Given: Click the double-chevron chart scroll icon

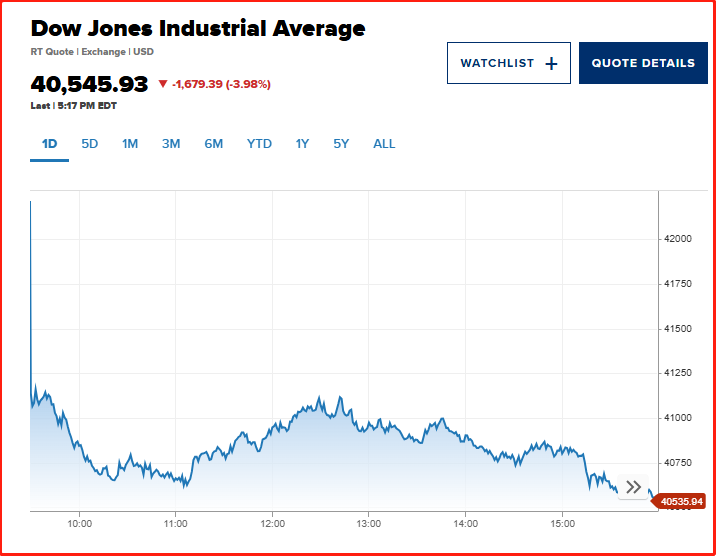Looking at the screenshot, I should (x=633, y=487).
